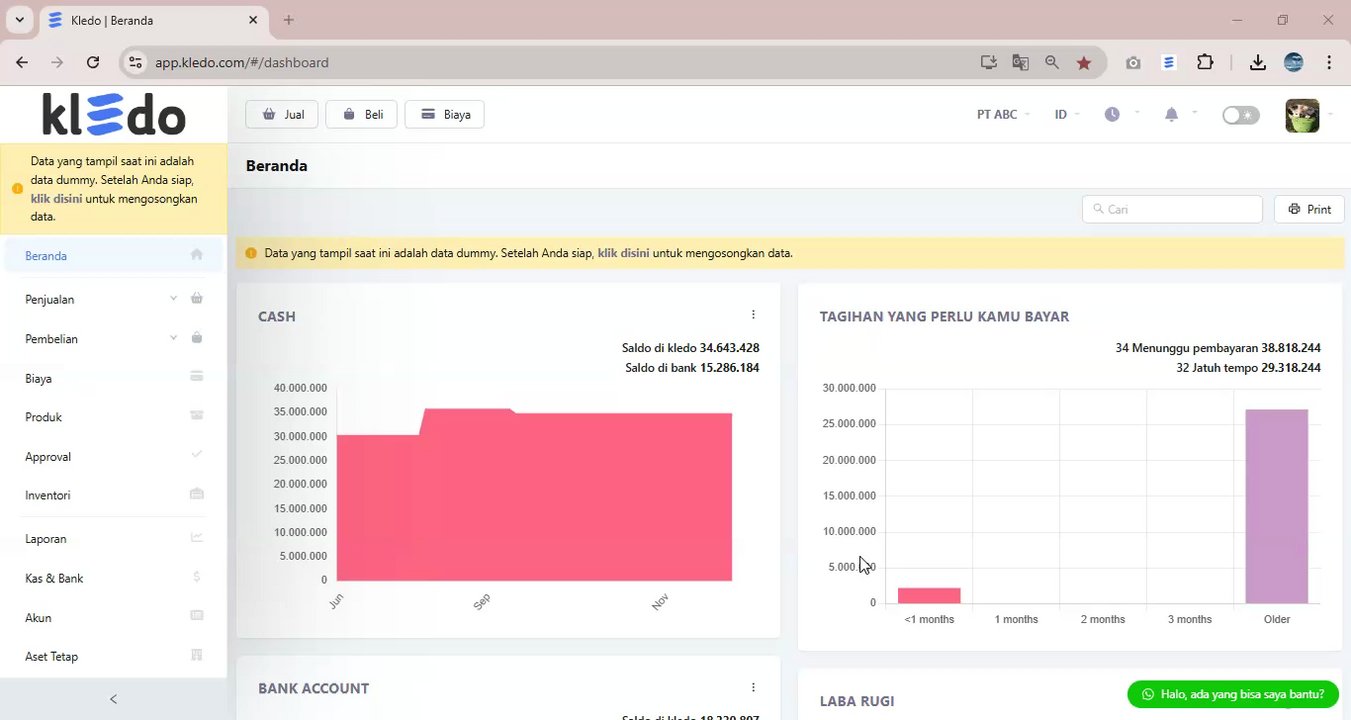Select Produk in the sidebar
Screen dimensions: 1351x720
click(x=113, y=417)
